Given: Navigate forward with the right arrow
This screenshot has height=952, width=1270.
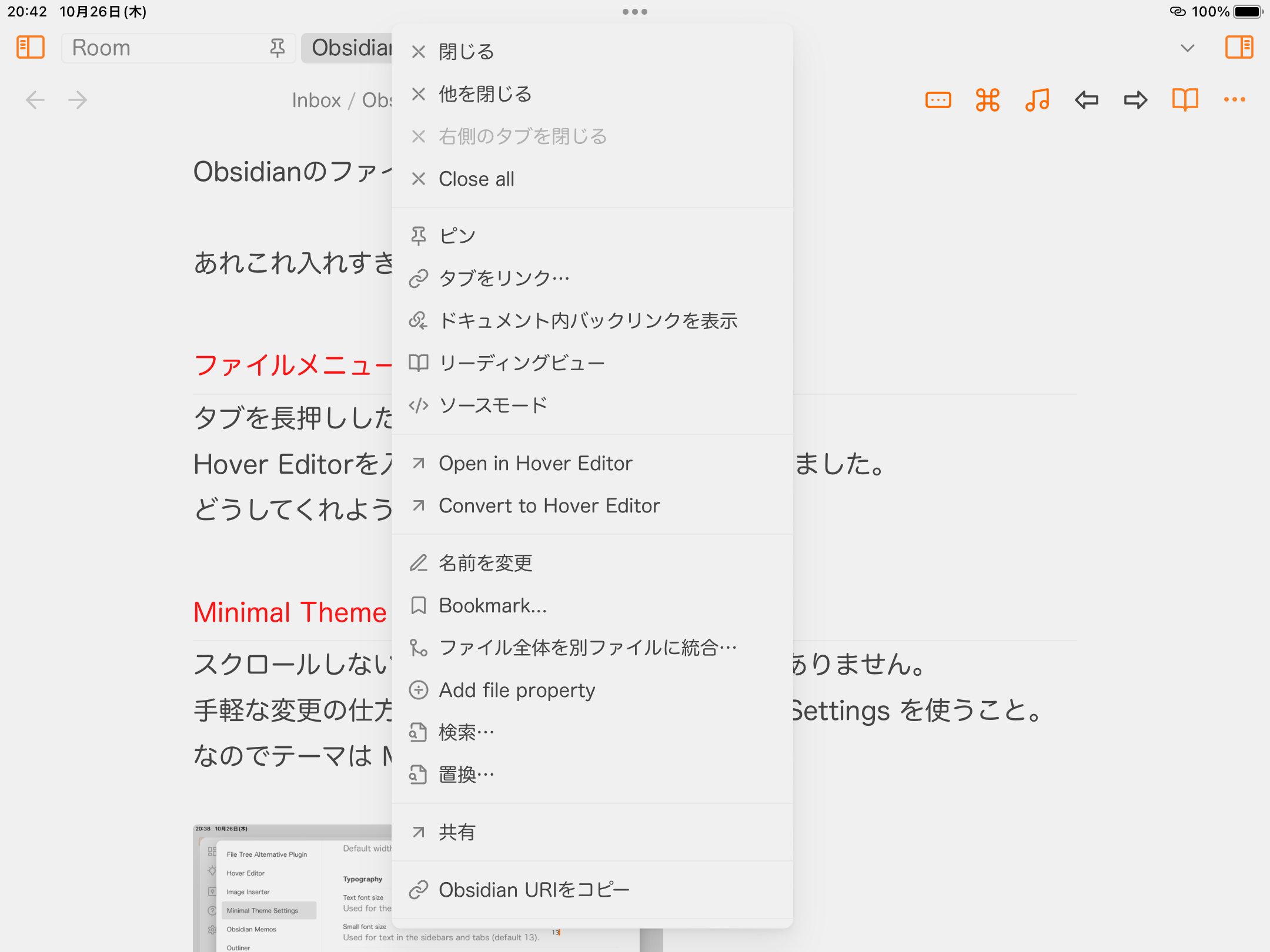Looking at the screenshot, I should pos(78,100).
